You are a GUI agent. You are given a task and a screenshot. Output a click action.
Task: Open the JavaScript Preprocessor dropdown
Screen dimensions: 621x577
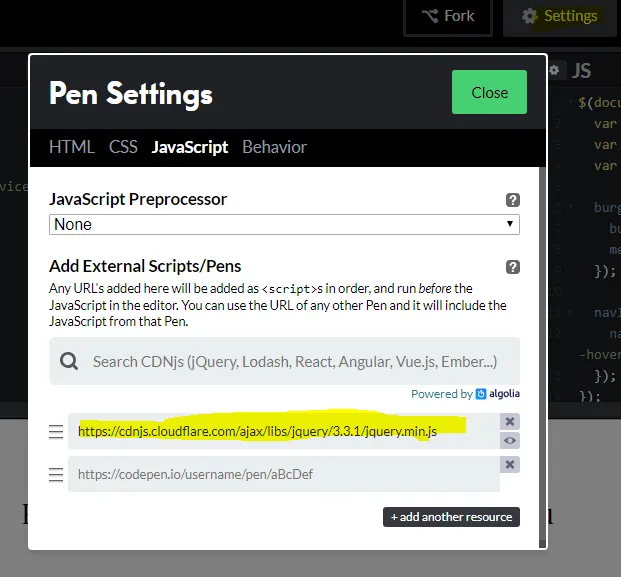pyautogui.click(x=284, y=224)
